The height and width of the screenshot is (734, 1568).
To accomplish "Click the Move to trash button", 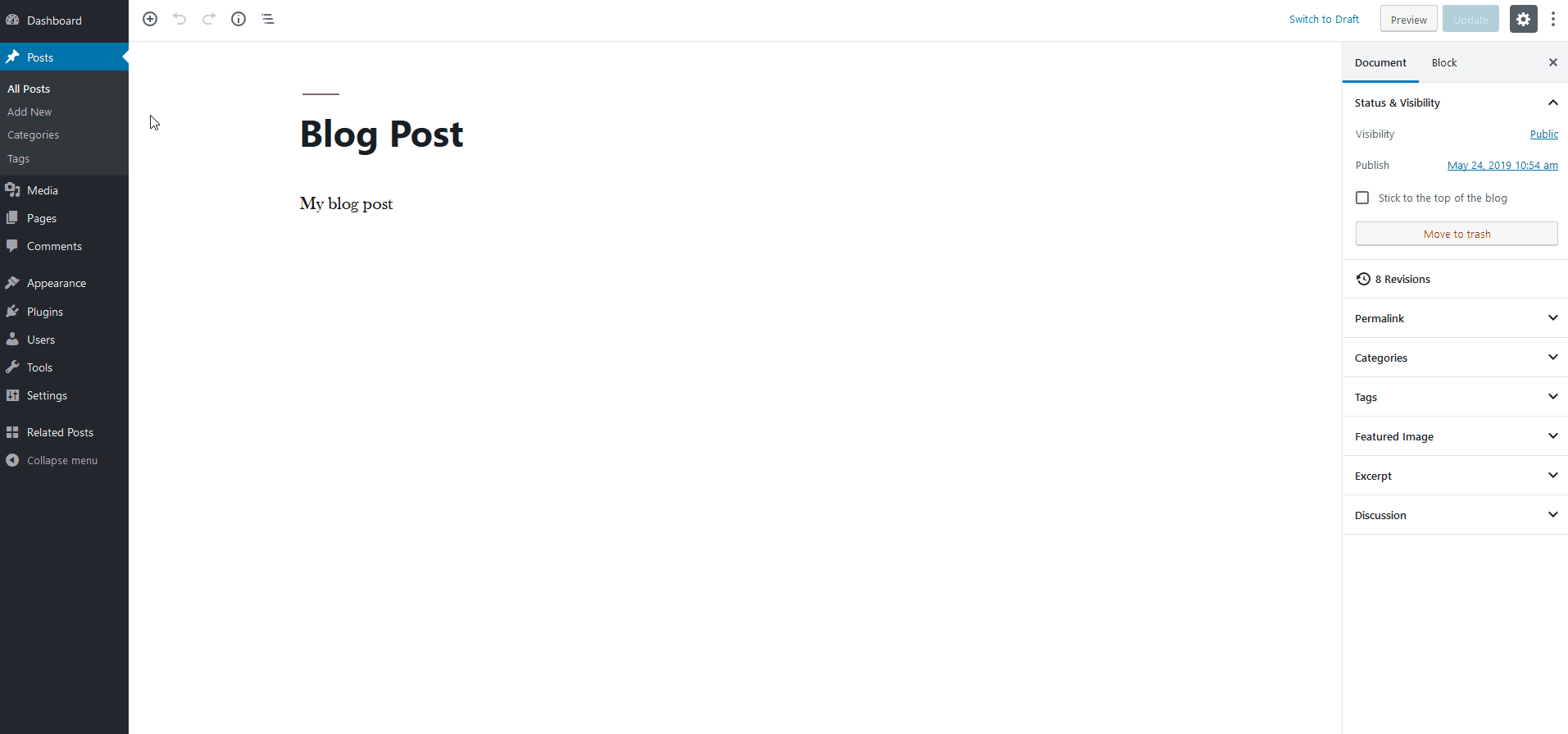I will click(x=1457, y=234).
